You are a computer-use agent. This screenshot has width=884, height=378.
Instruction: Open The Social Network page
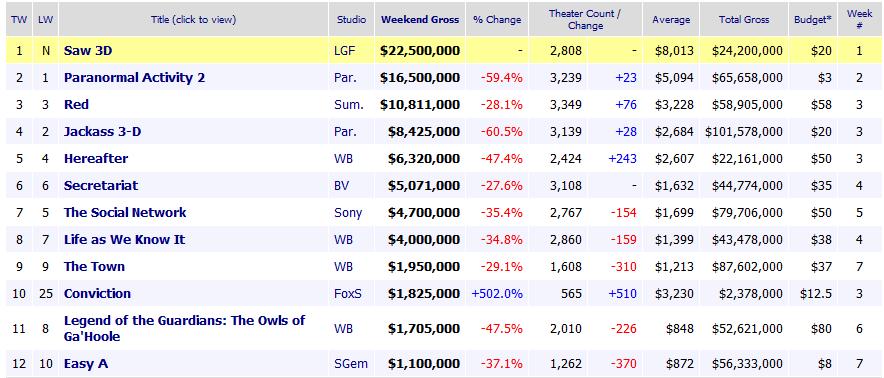(x=125, y=213)
